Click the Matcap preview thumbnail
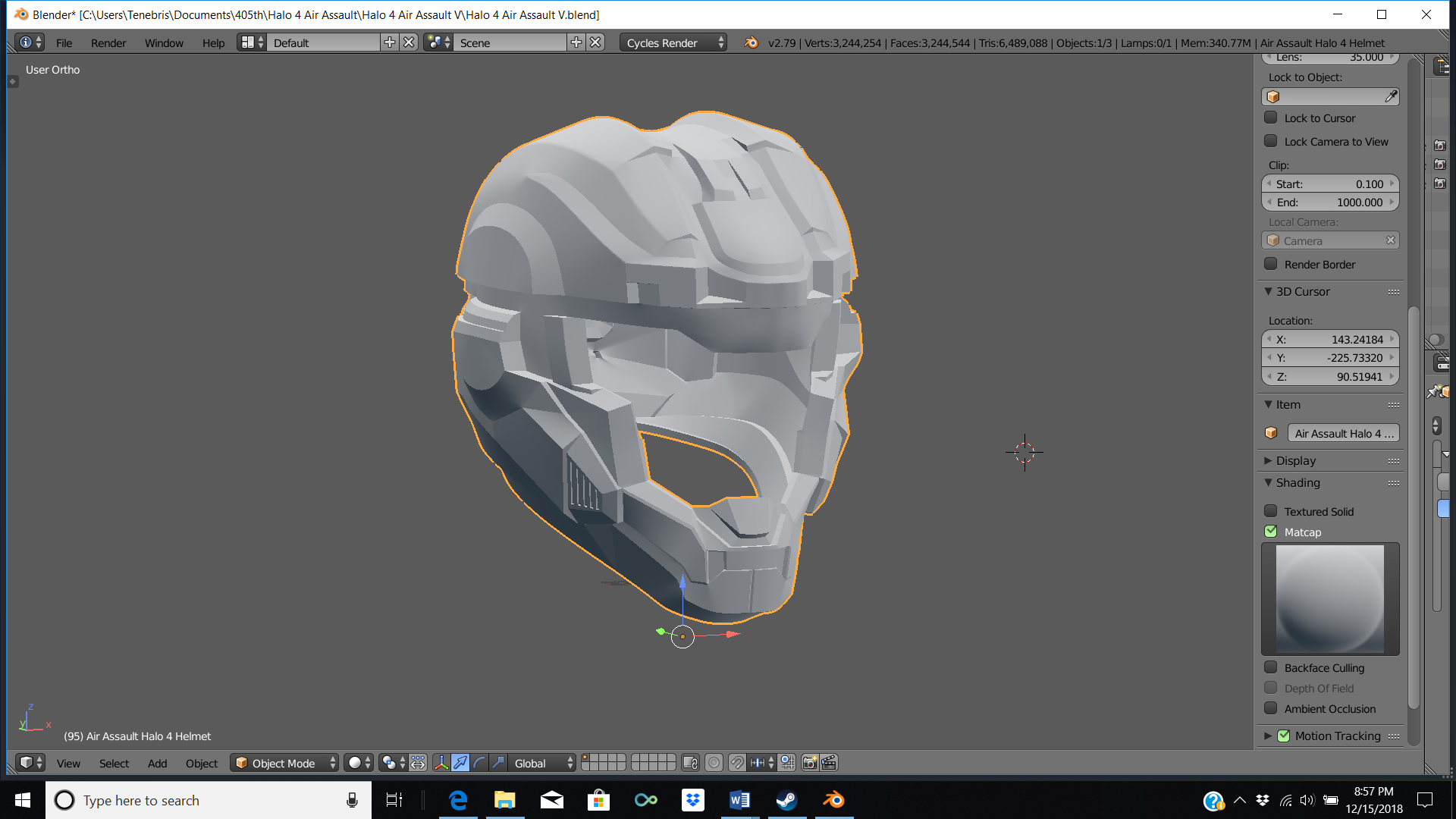 pos(1330,598)
